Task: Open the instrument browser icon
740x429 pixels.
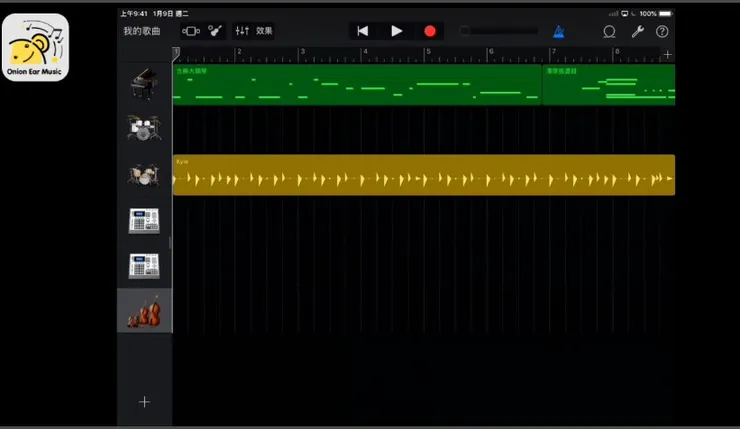Action: [216, 31]
